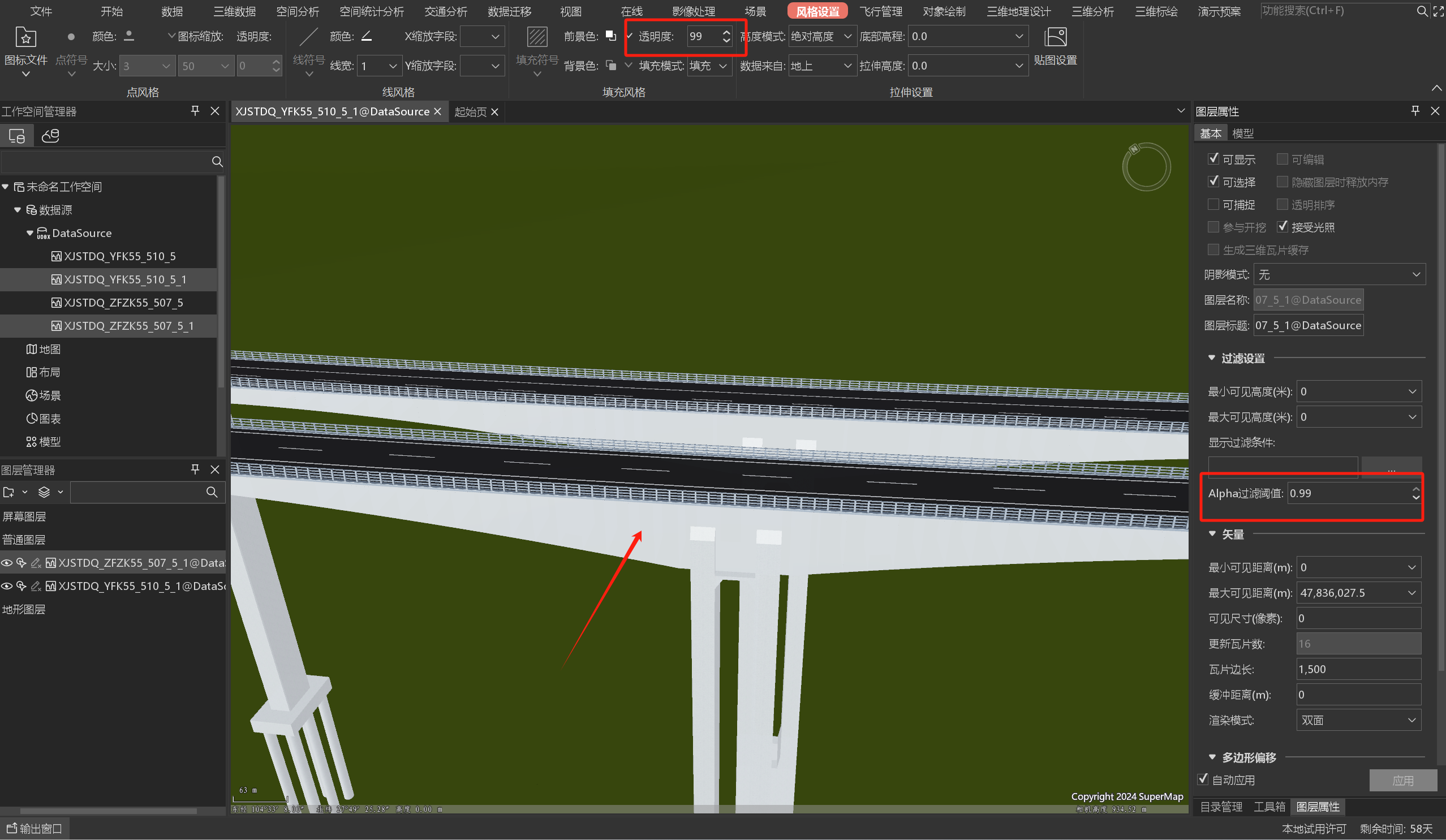Open the 阴影模式 dropdown

[x=1339, y=275]
